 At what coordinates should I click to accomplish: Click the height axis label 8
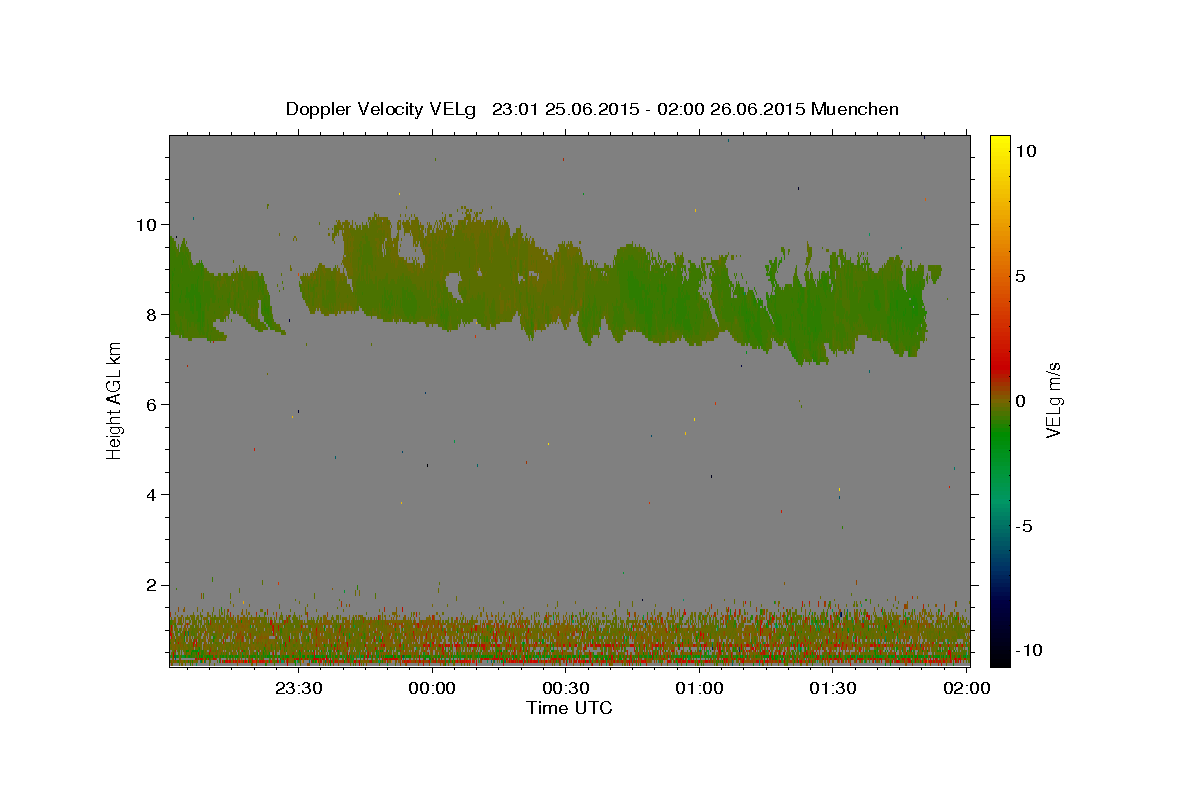(x=151, y=314)
